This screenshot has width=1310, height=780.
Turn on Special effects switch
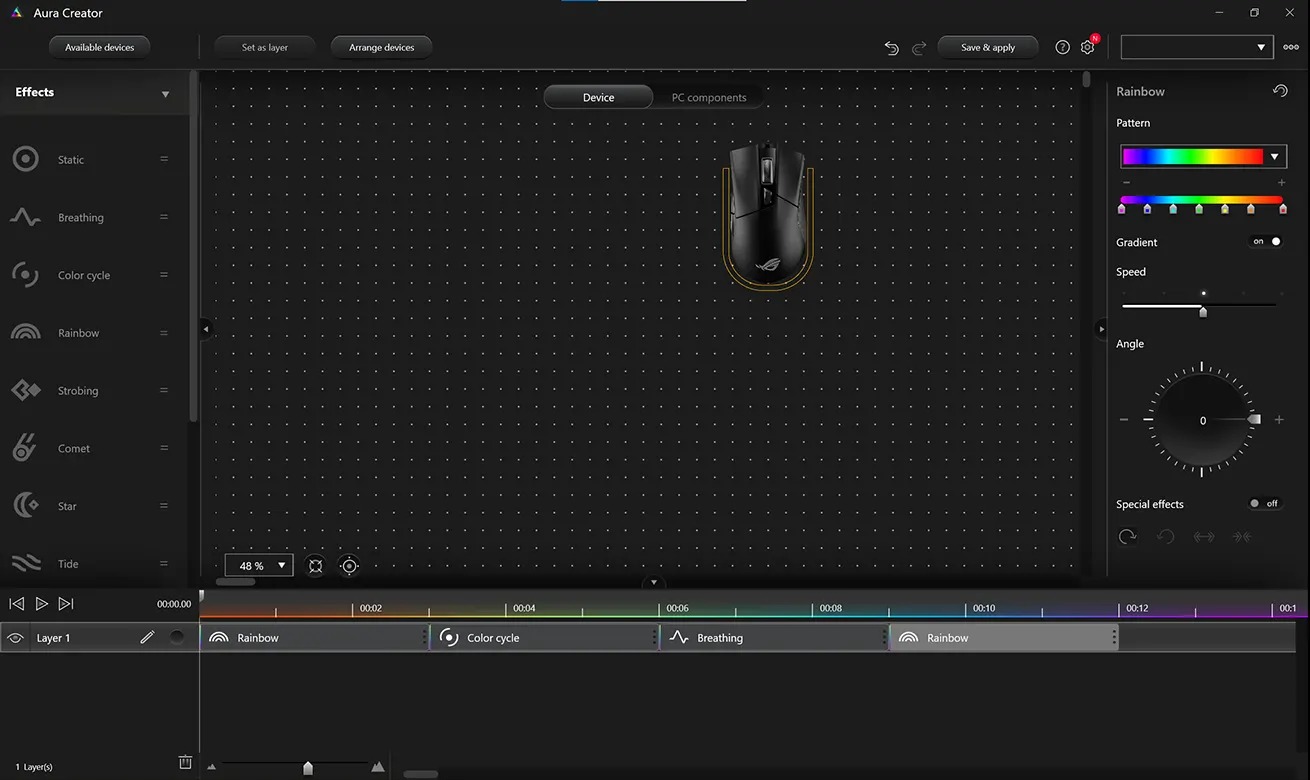[1265, 504]
